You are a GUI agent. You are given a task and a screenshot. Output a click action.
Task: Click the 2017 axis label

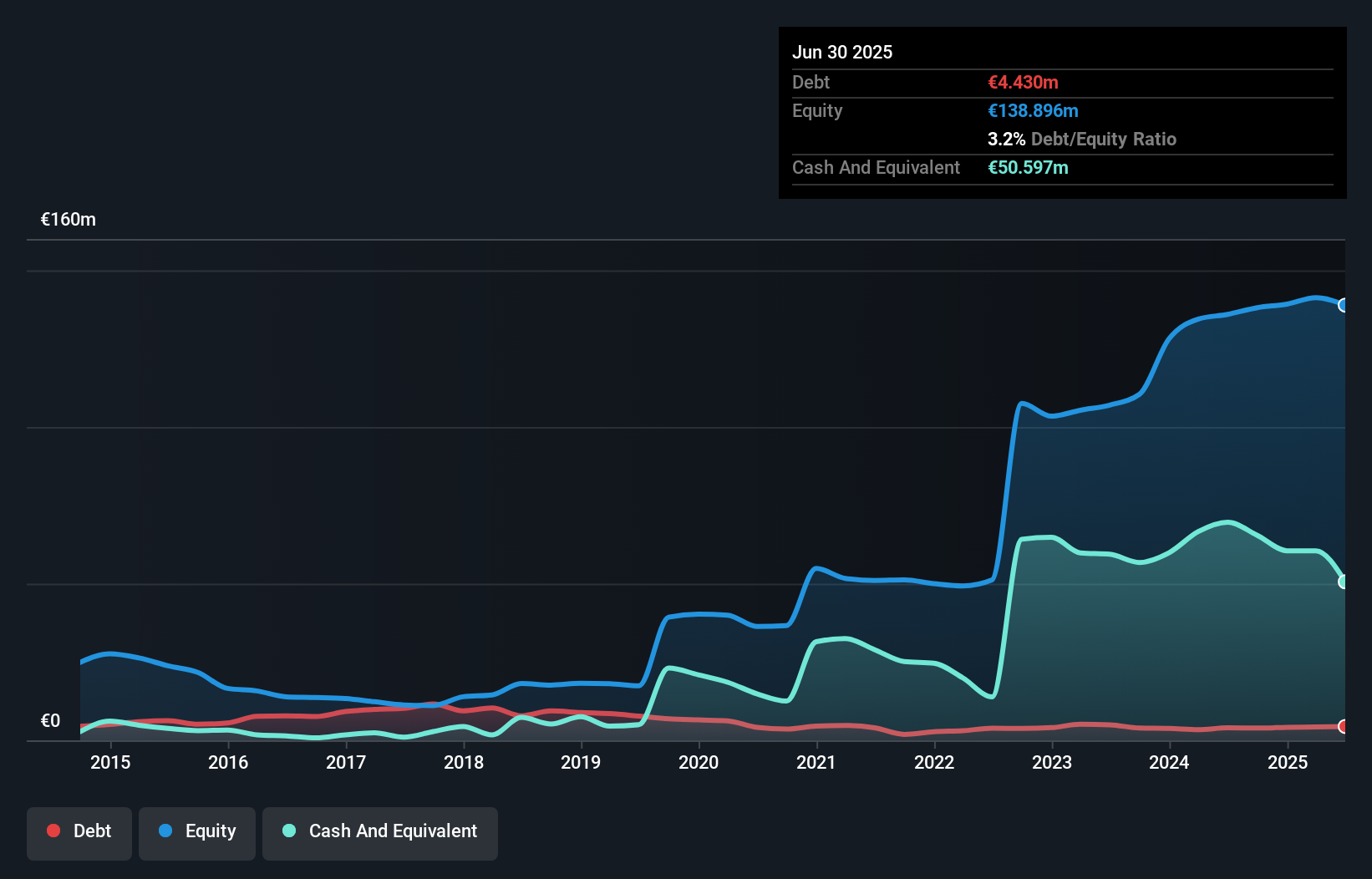[x=346, y=762]
